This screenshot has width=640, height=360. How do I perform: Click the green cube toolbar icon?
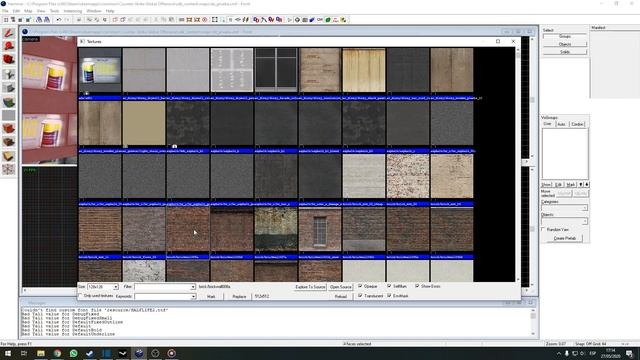pos(328,20)
